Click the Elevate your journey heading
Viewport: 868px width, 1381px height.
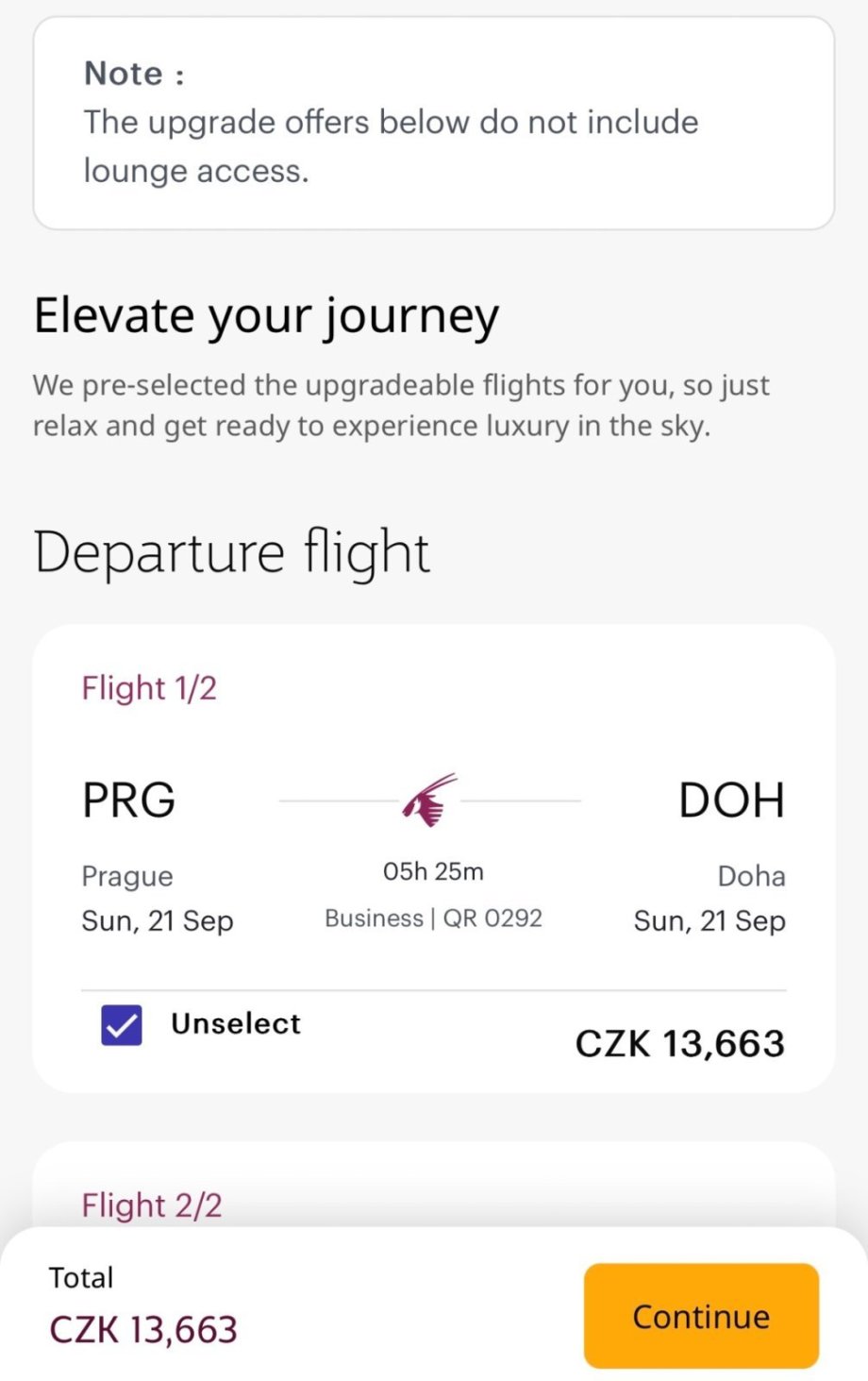pyautogui.click(x=266, y=316)
